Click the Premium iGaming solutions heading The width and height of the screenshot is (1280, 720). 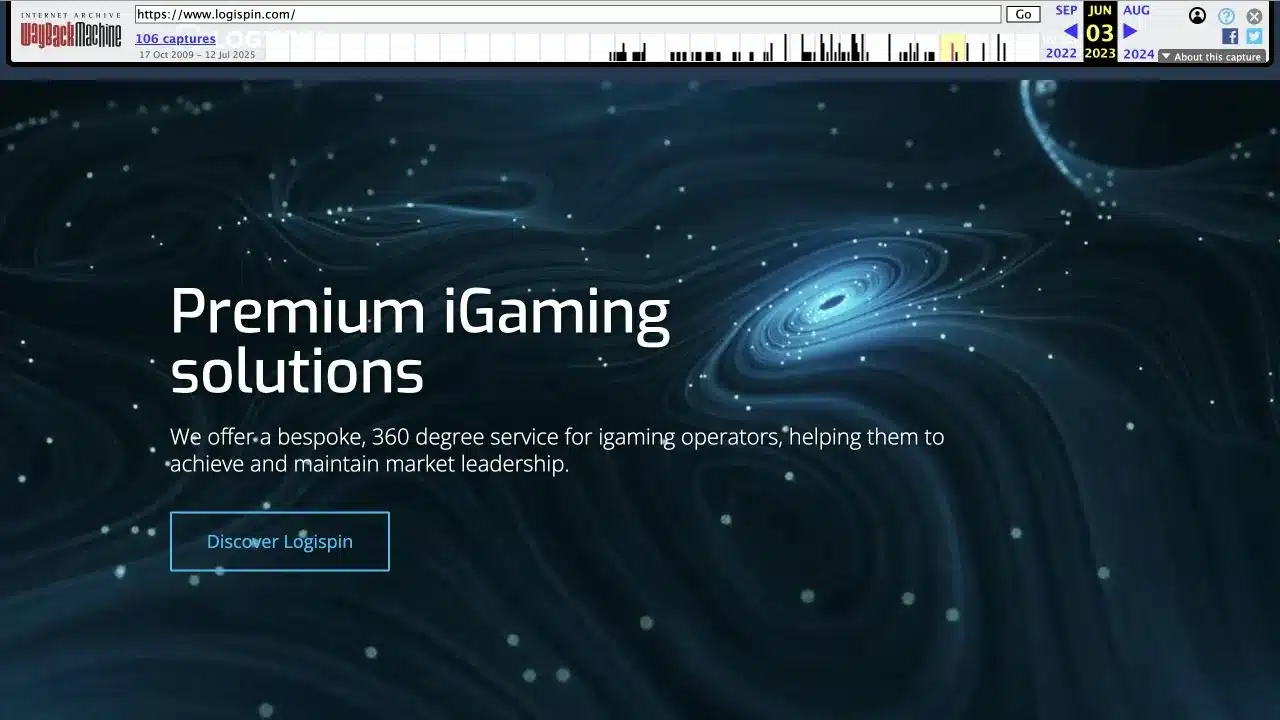click(x=420, y=341)
